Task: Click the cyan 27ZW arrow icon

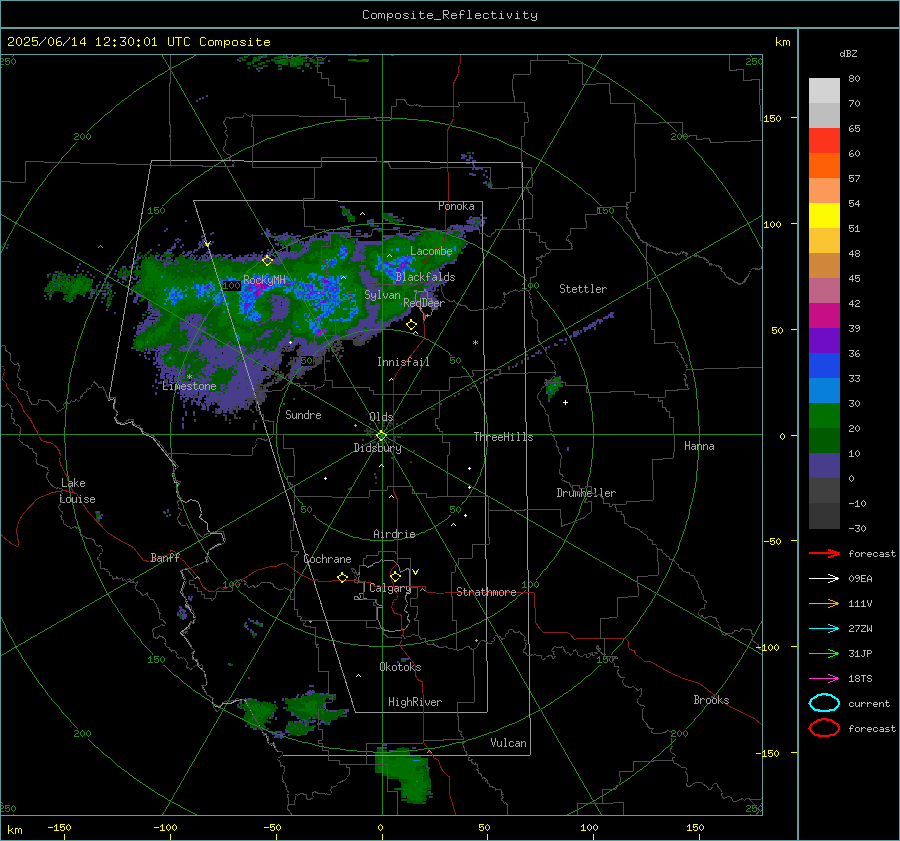Action: click(824, 629)
